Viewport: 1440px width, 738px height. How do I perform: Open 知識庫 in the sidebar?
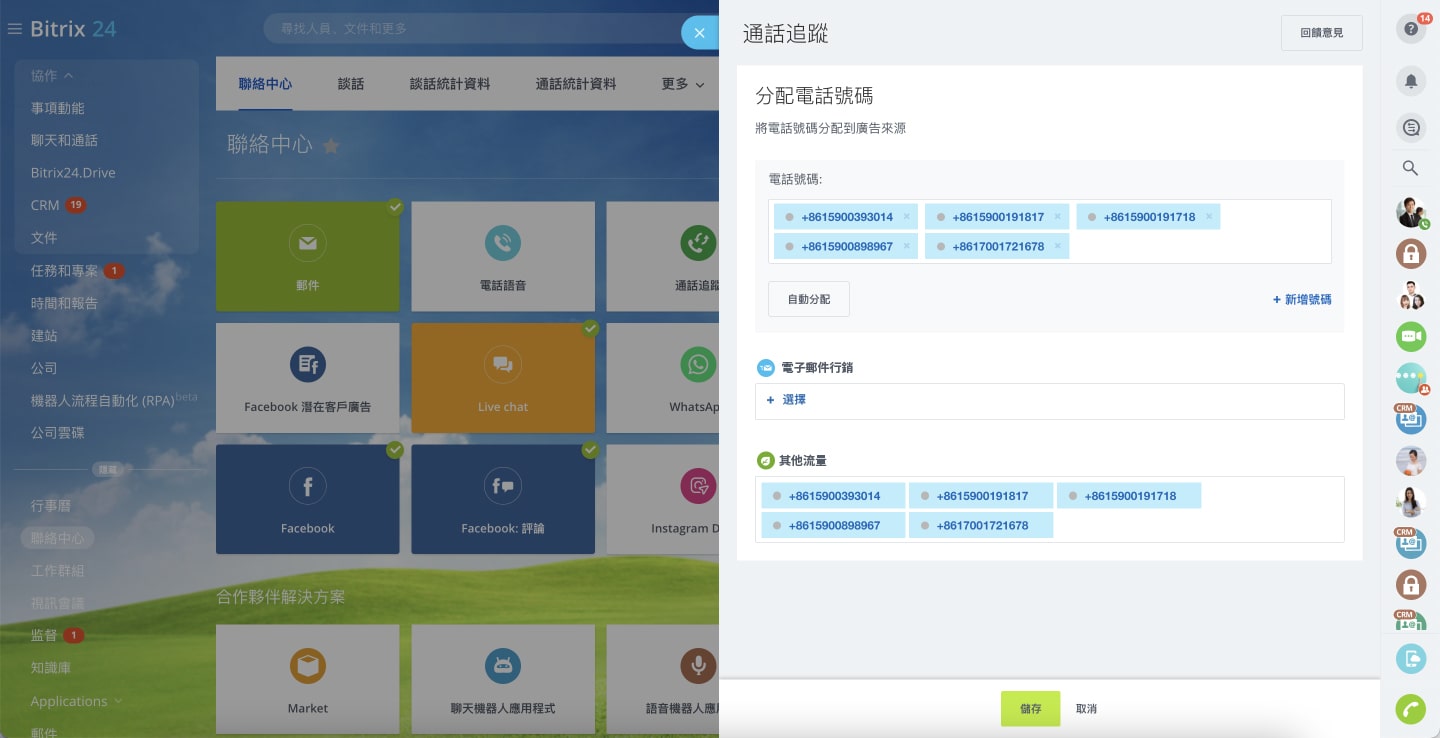51,667
